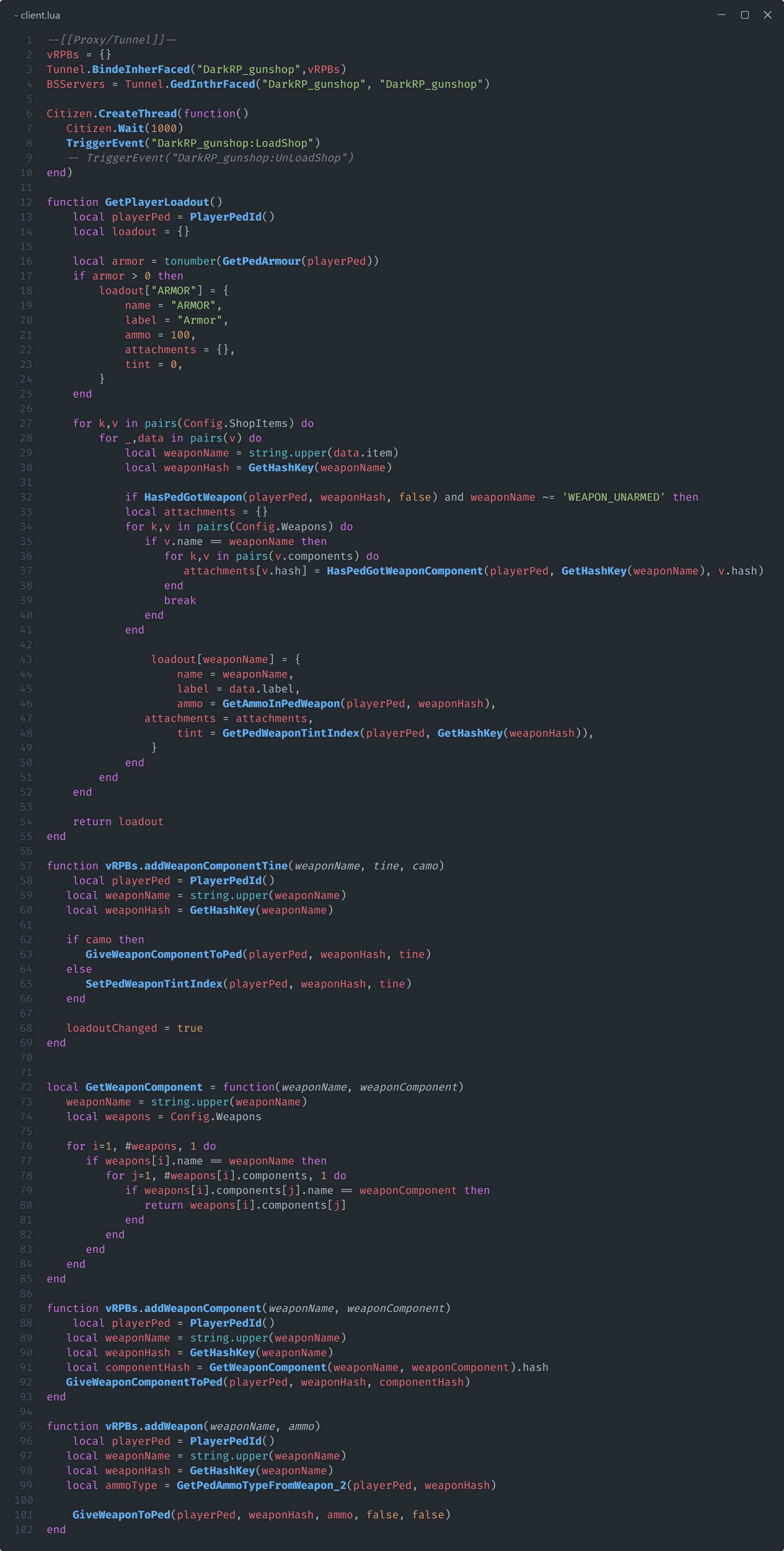Click GetPedAmmoTypeFromWeapon_2 function call

261,1485
